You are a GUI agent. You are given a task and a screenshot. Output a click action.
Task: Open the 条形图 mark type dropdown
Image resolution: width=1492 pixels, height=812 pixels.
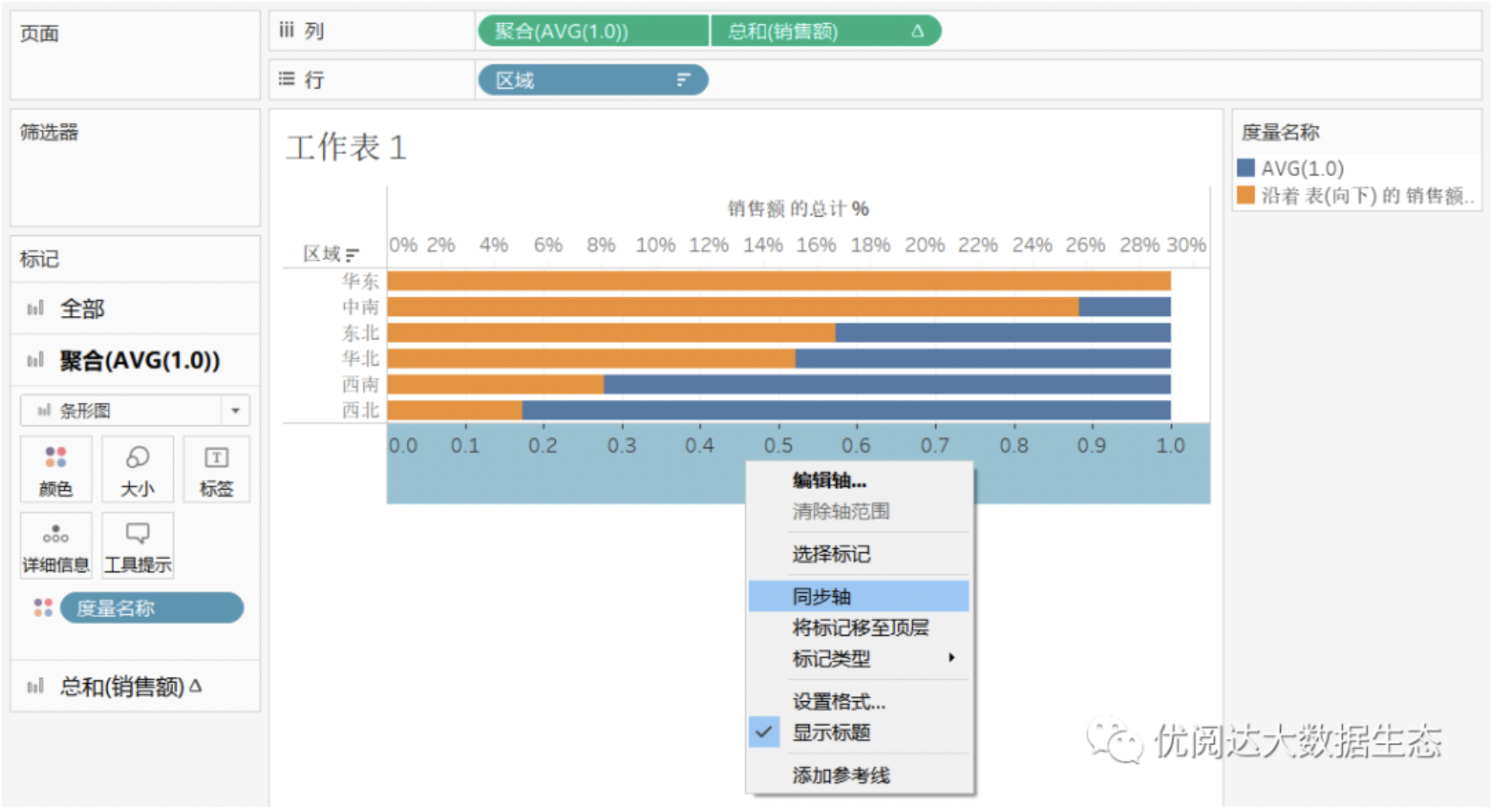click(x=235, y=411)
